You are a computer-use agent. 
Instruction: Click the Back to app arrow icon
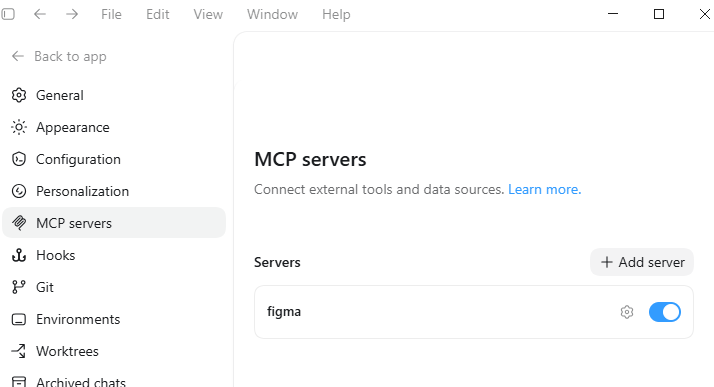click(x=18, y=56)
